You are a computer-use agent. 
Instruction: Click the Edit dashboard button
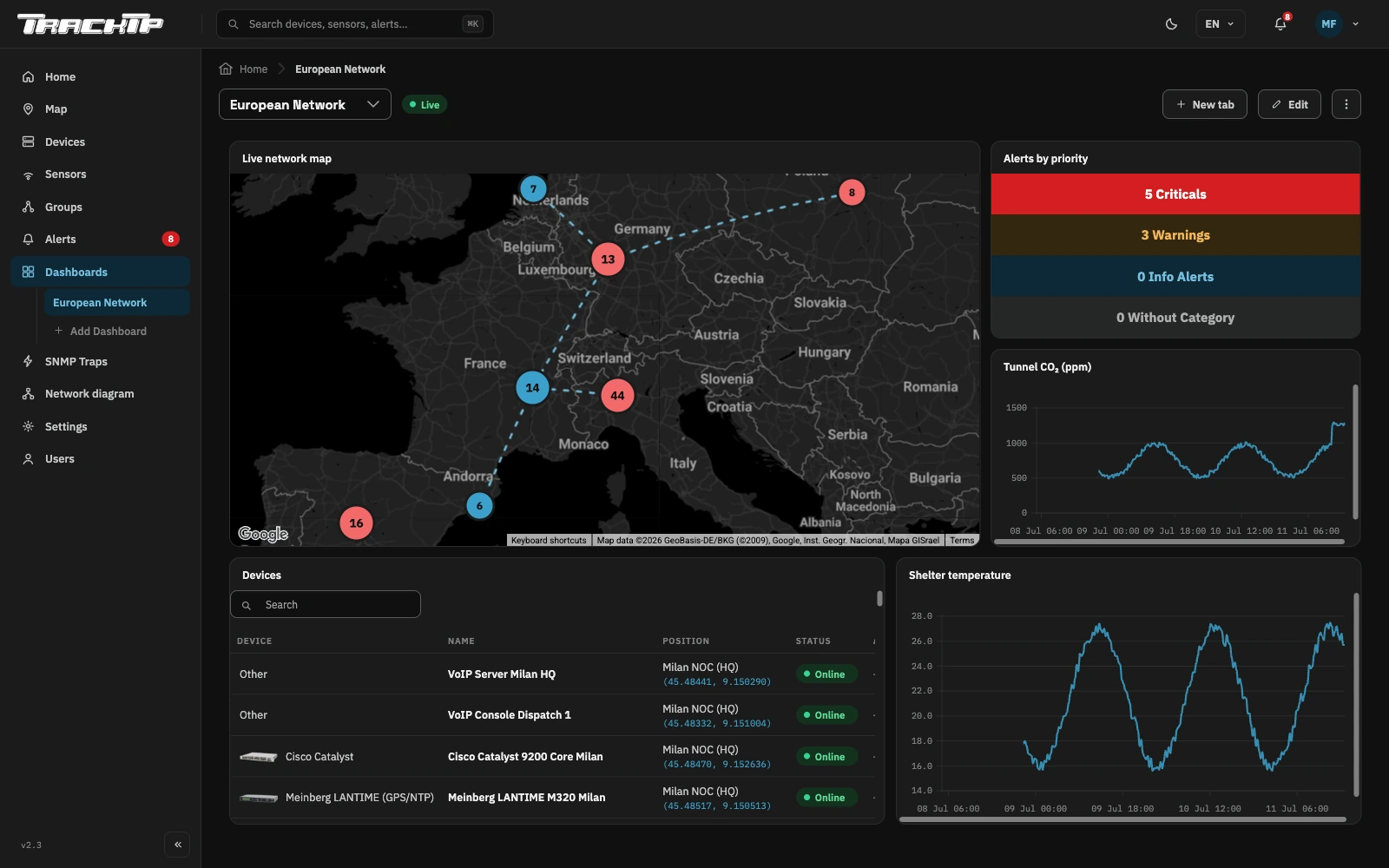[1289, 104]
